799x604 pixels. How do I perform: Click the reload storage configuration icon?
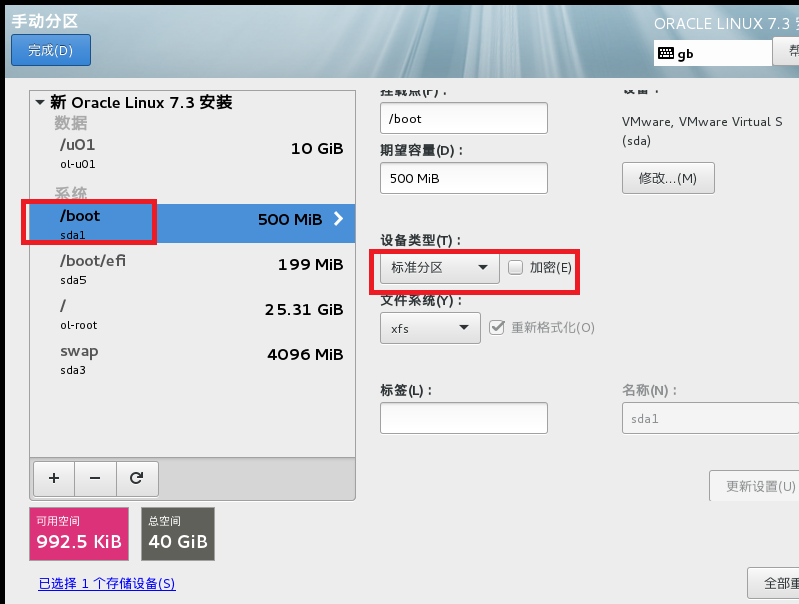(137, 479)
